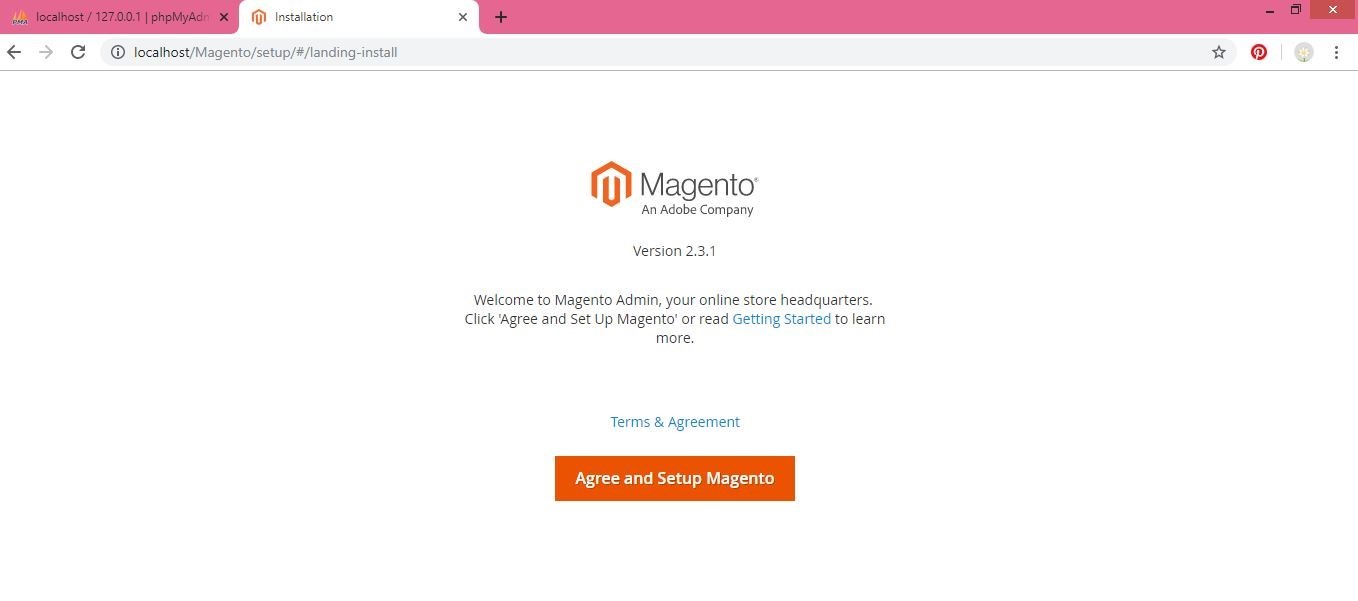Switch to the phpMyAdmin tab
Viewport: 1358px width, 601px height.
click(118, 17)
